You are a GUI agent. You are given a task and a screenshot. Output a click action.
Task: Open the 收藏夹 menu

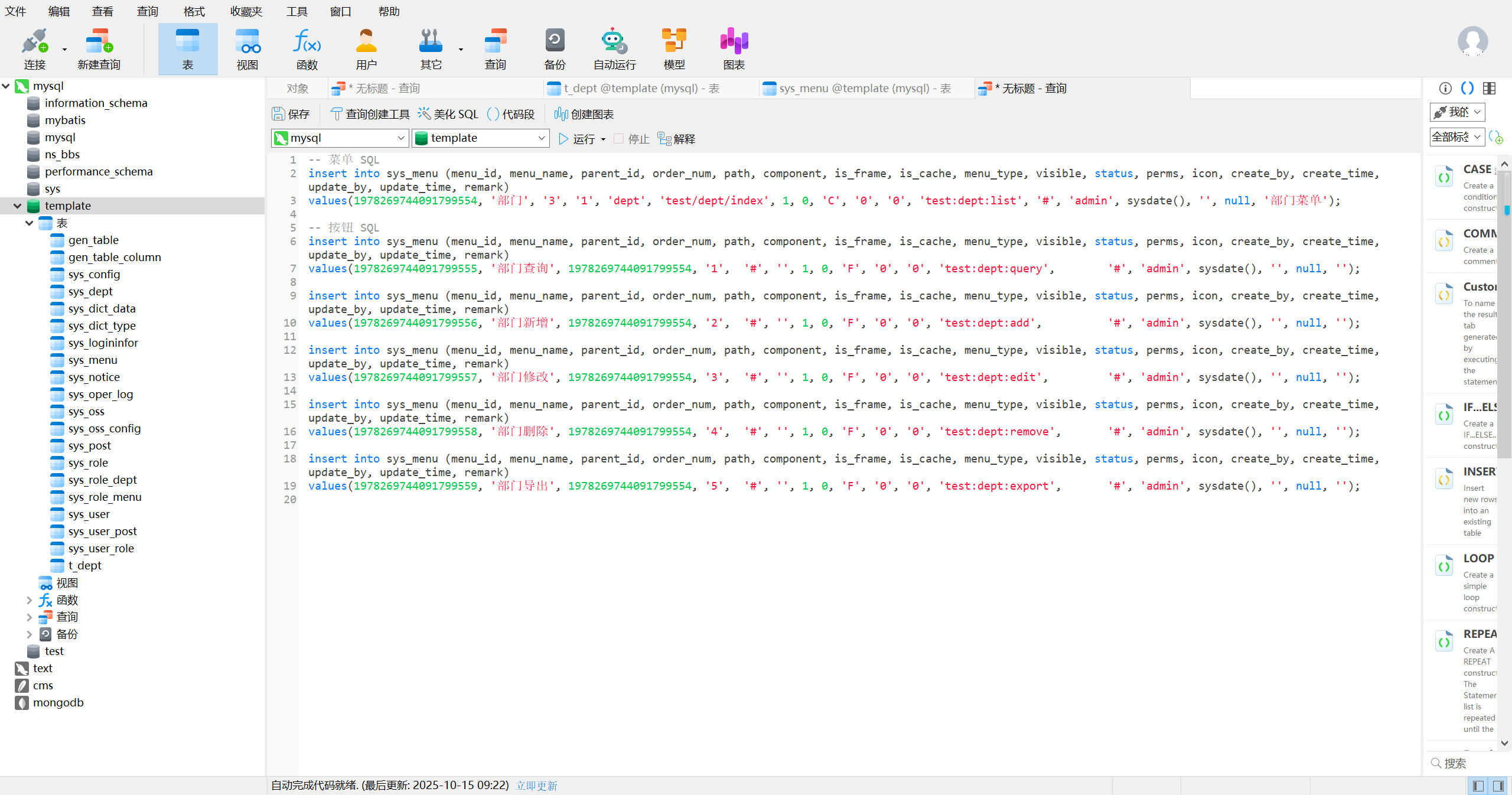[246, 11]
